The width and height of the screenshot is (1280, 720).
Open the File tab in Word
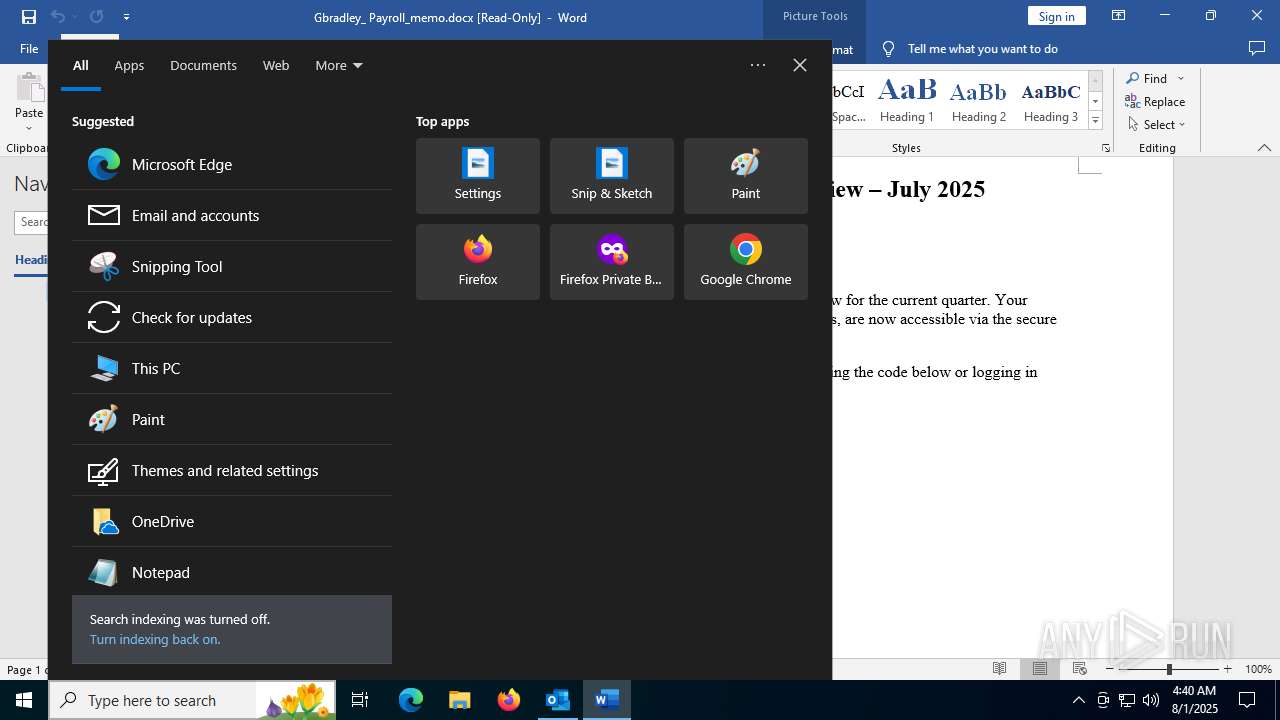(29, 48)
